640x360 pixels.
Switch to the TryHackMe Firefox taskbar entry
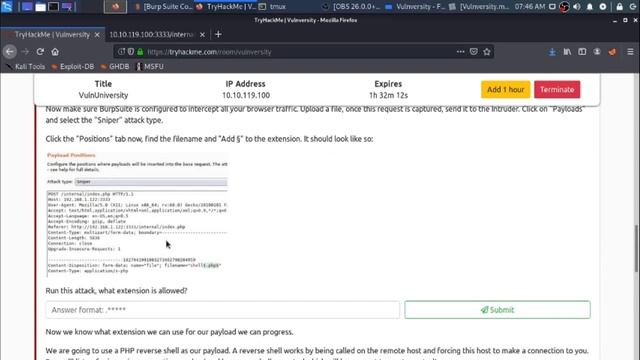(x=226, y=7)
